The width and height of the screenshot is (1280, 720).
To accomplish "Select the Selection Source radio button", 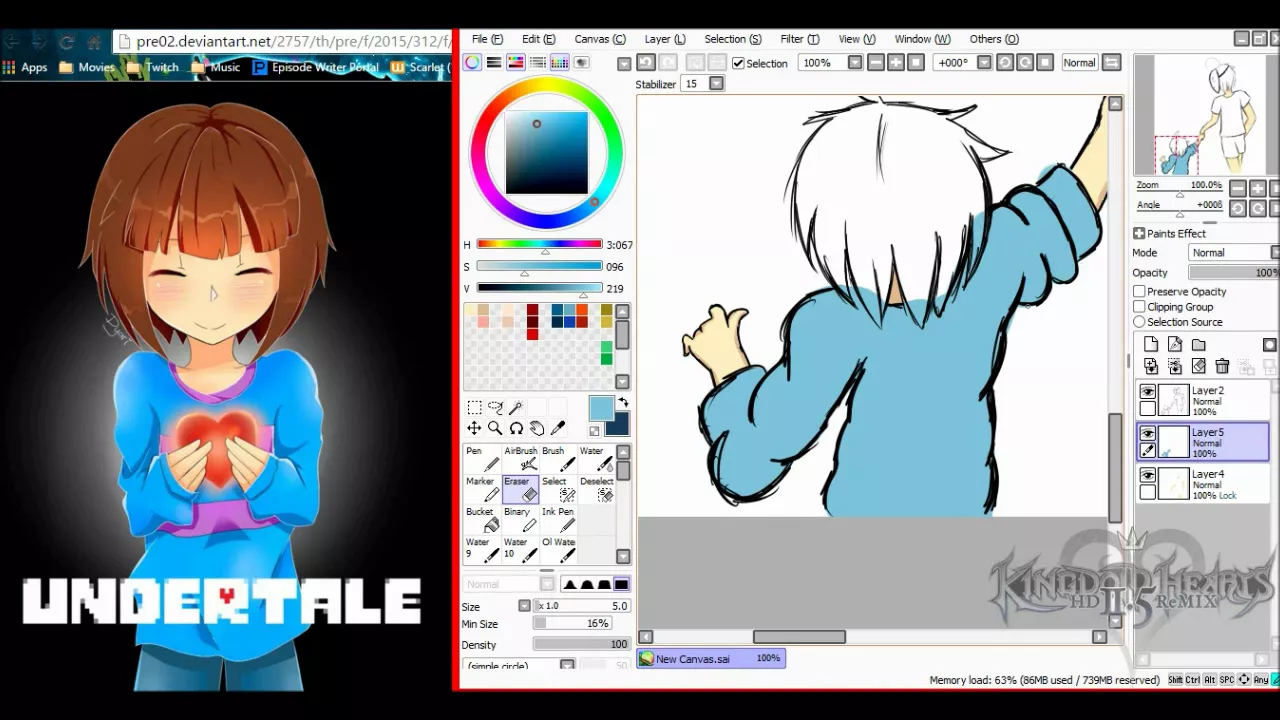I will 1139,322.
